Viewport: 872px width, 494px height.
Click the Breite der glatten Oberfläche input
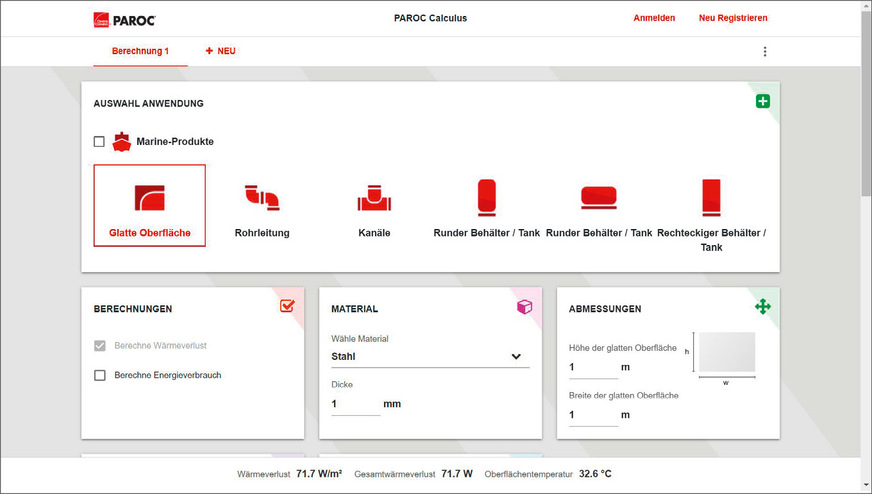pyautogui.click(x=593, y=416)
